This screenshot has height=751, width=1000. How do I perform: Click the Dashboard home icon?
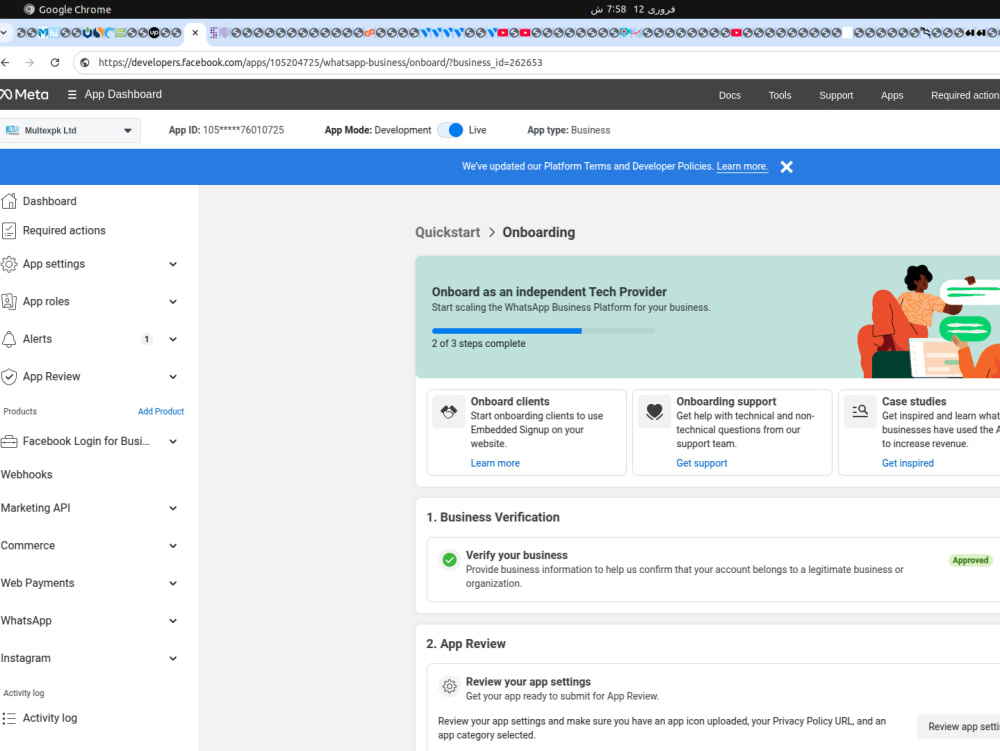pos(9,201)
